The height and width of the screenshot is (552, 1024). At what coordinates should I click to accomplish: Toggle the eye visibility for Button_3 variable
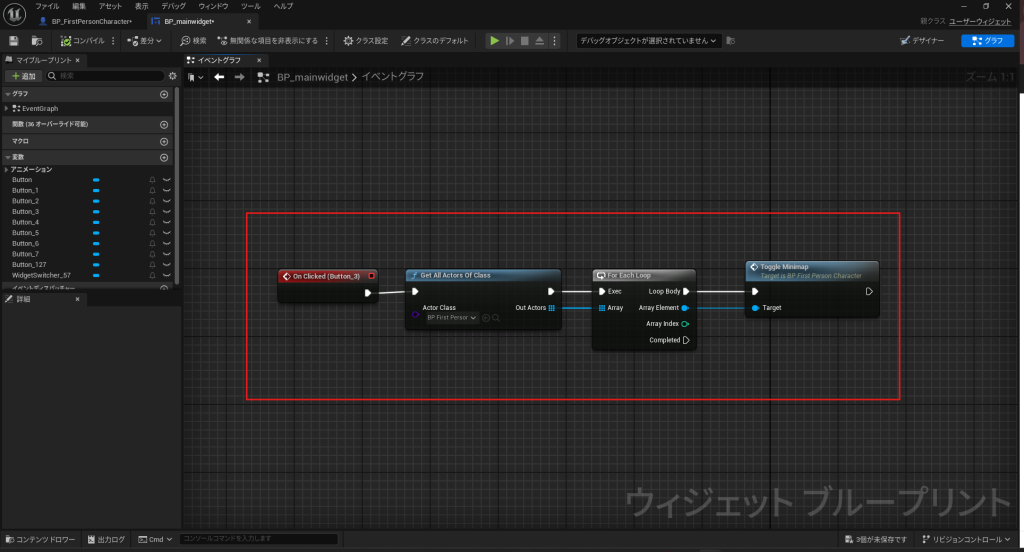click(167, 212)
